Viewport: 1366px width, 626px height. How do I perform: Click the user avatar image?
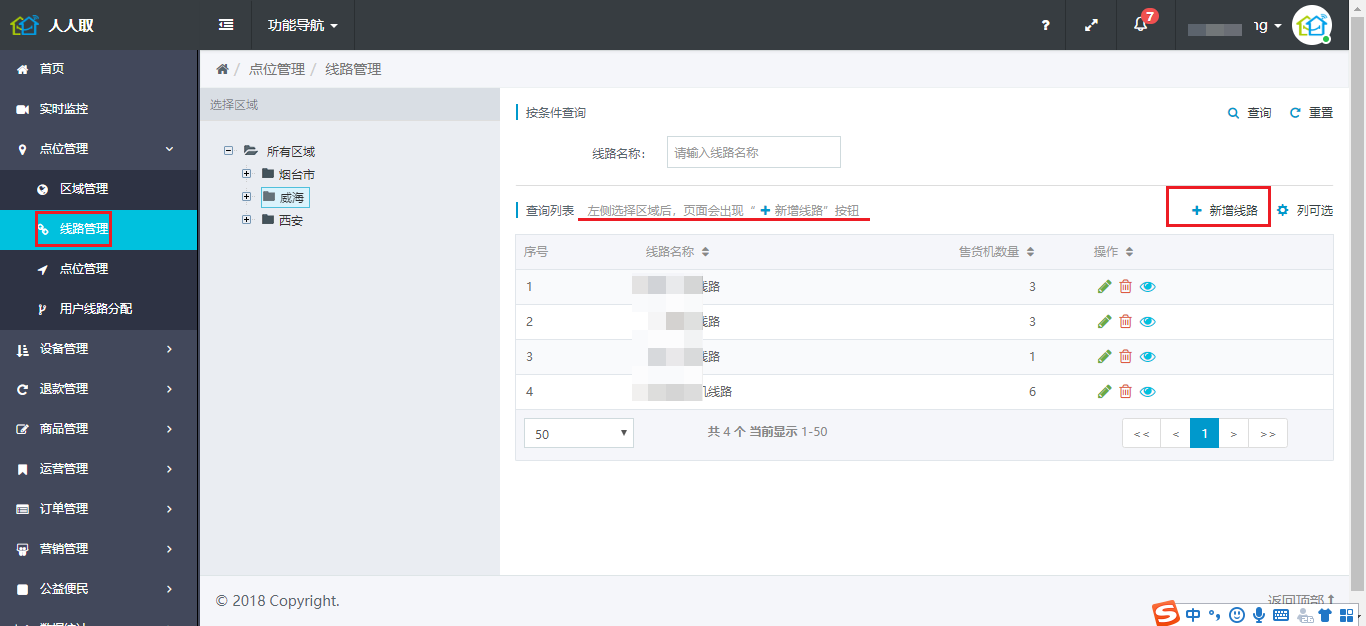click(x=1311, y=25)
